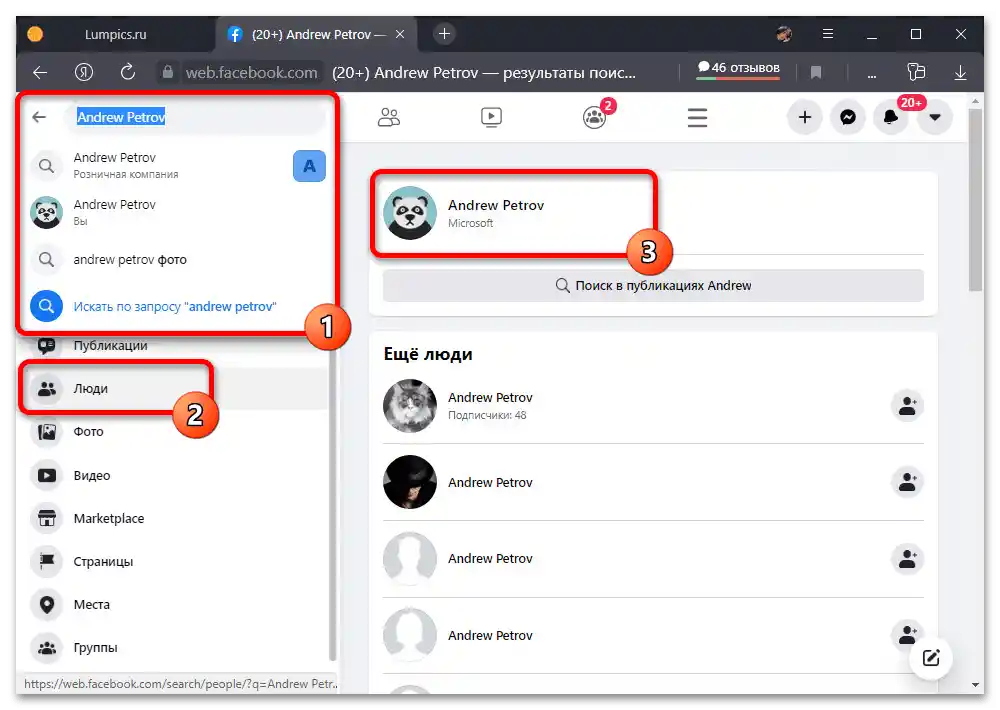Open the Facebook hamburger menu icon
1000x710 pixels.
click(697, 117)
